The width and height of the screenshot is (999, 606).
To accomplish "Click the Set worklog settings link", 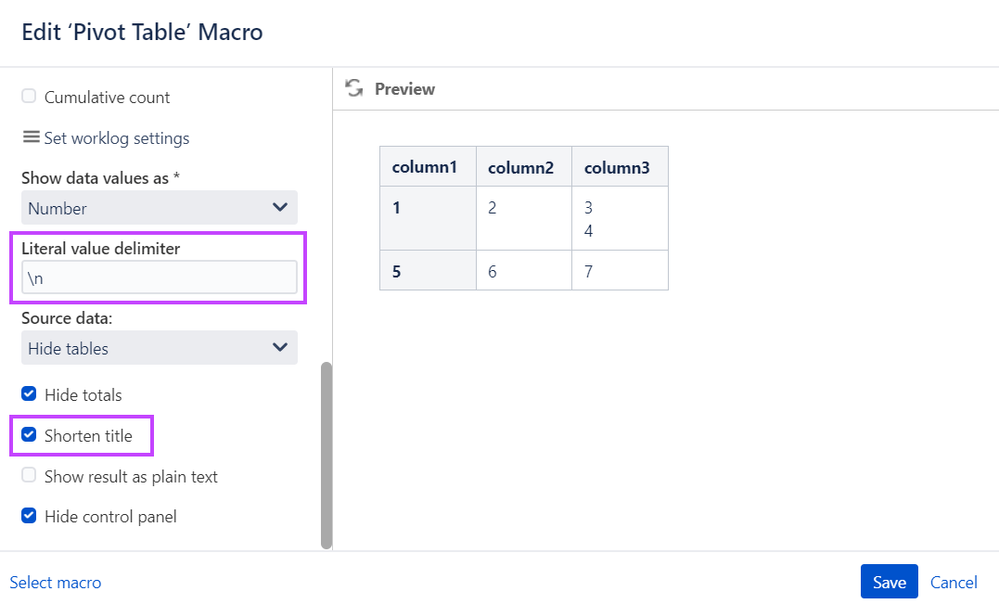I will (x=117, y=138).
